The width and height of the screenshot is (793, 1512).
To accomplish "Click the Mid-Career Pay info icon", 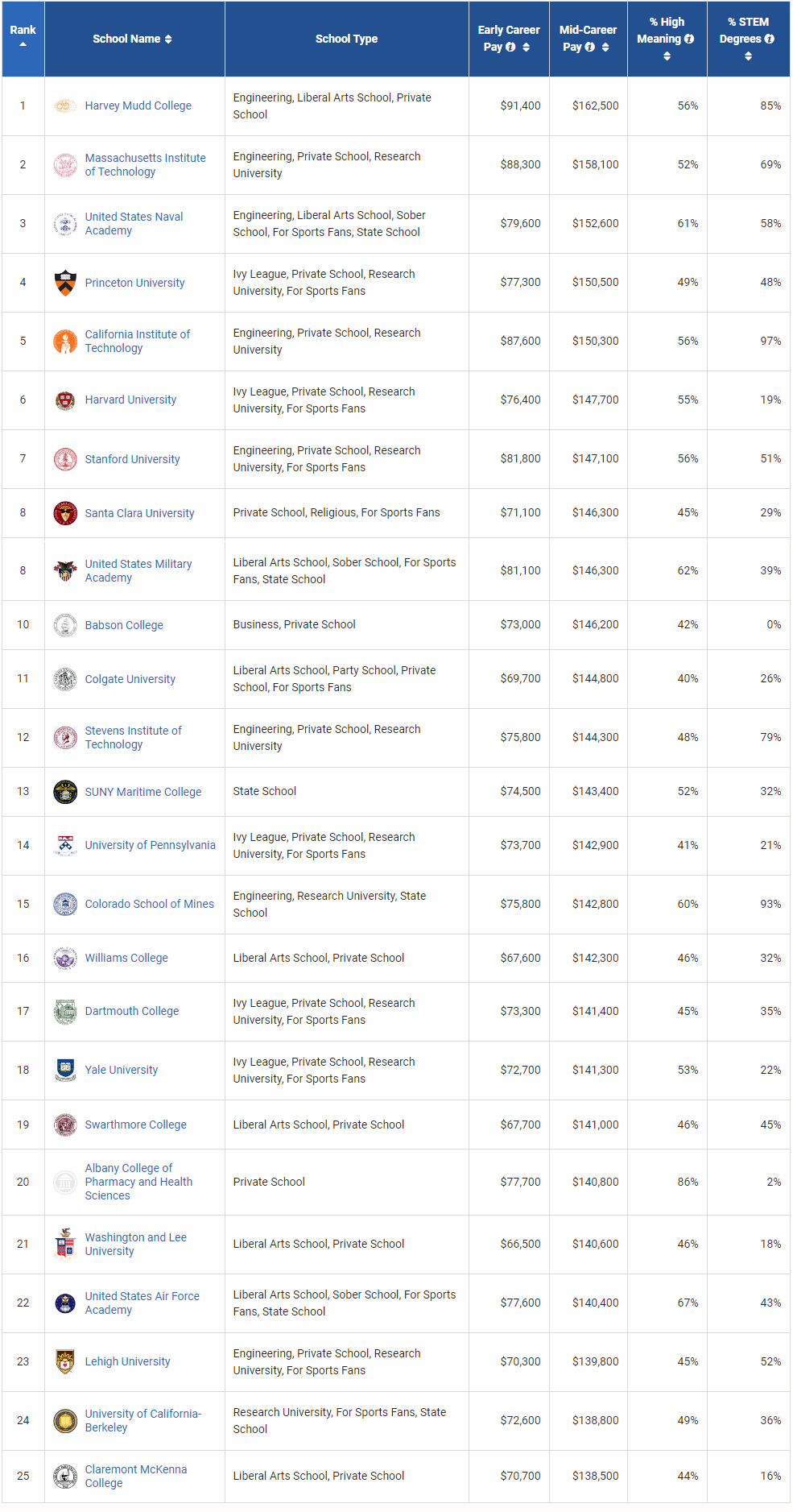I will click(x=590, y=48).
